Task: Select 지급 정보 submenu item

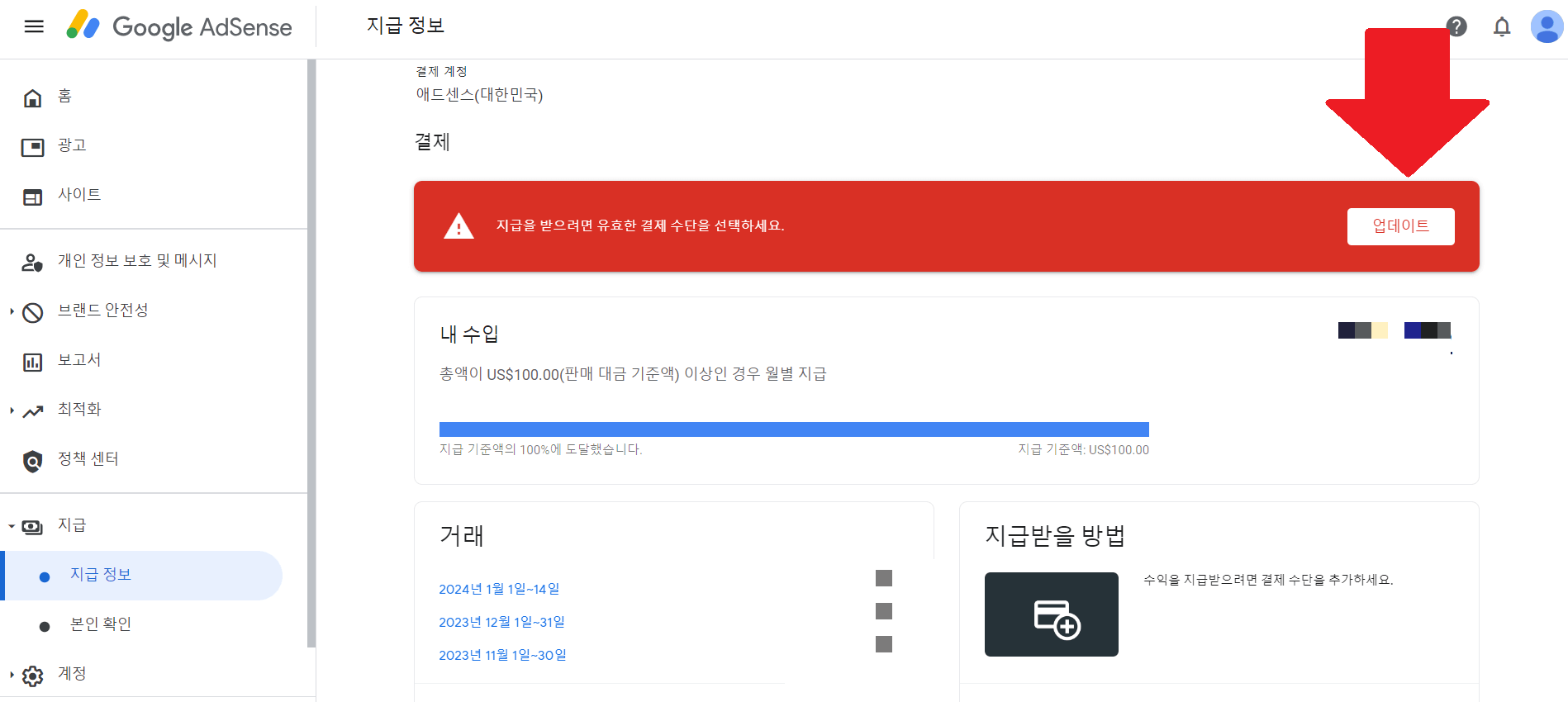Action: [142, 576]
